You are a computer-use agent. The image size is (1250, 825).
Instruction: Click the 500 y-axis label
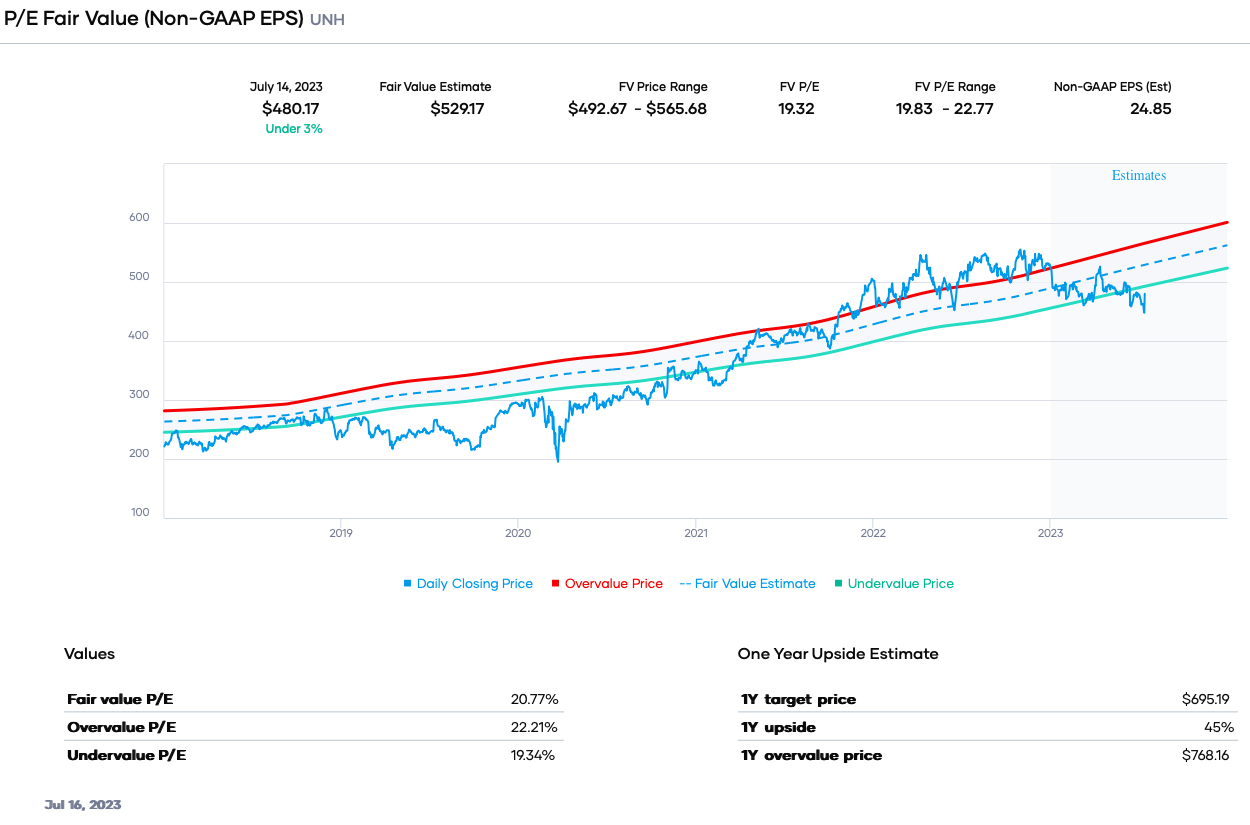139,277
